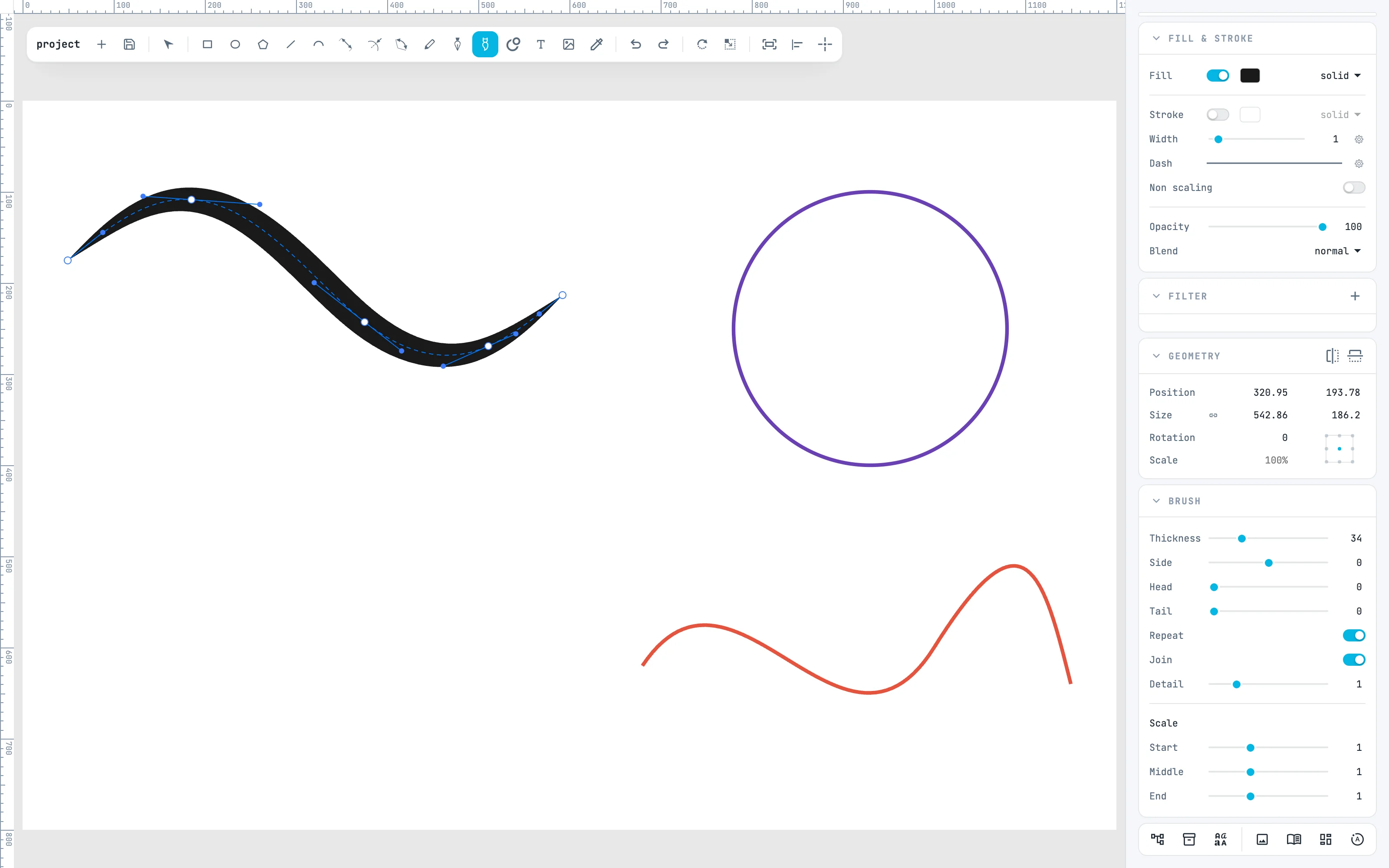Add a new project with plus icon
Screen dimensions: 1389x868
click(x=102, y=44)
